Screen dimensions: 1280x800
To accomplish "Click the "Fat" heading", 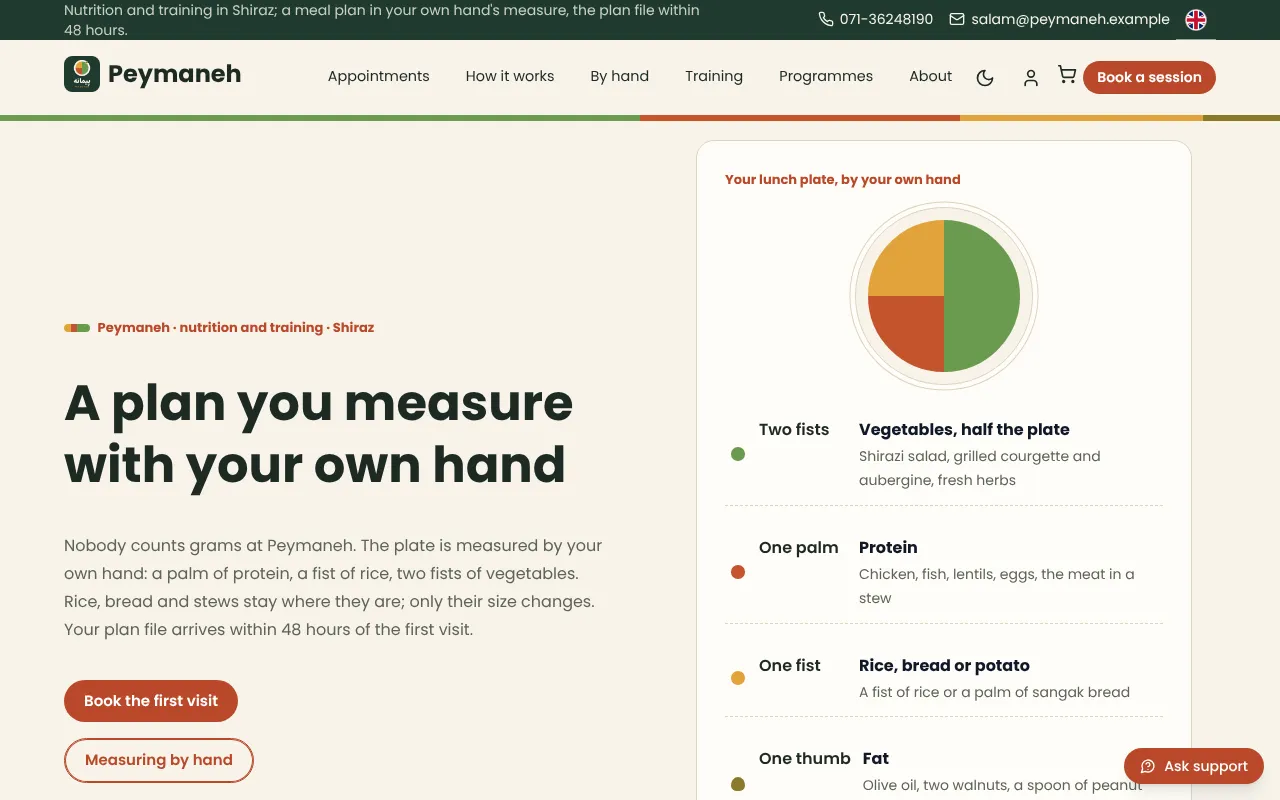I will [x=876, y=758].
